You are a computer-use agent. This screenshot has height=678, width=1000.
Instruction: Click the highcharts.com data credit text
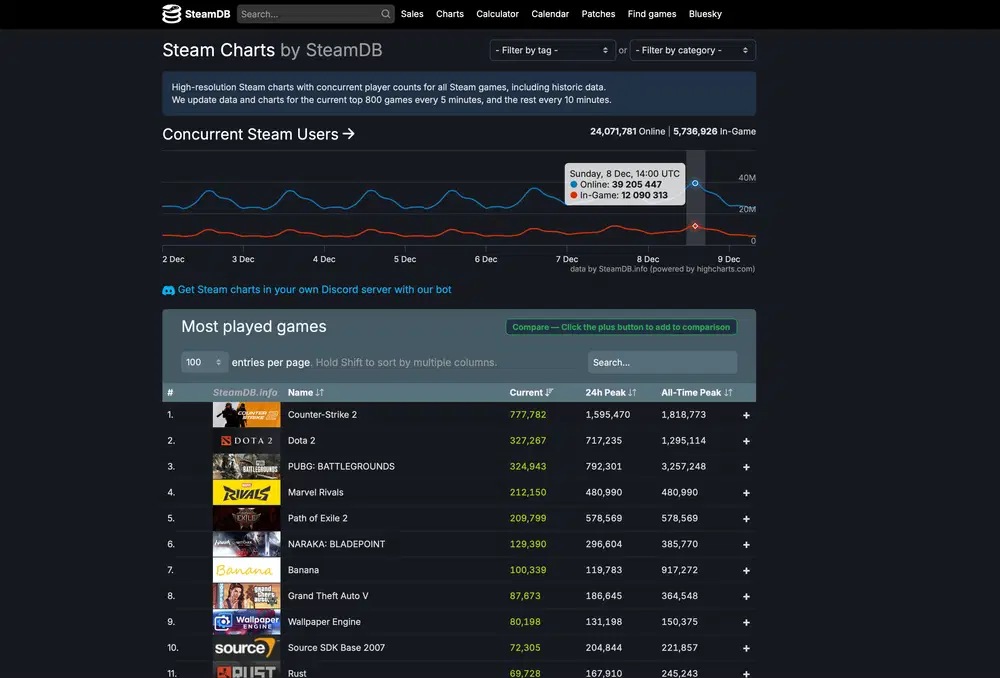point(662,269)
